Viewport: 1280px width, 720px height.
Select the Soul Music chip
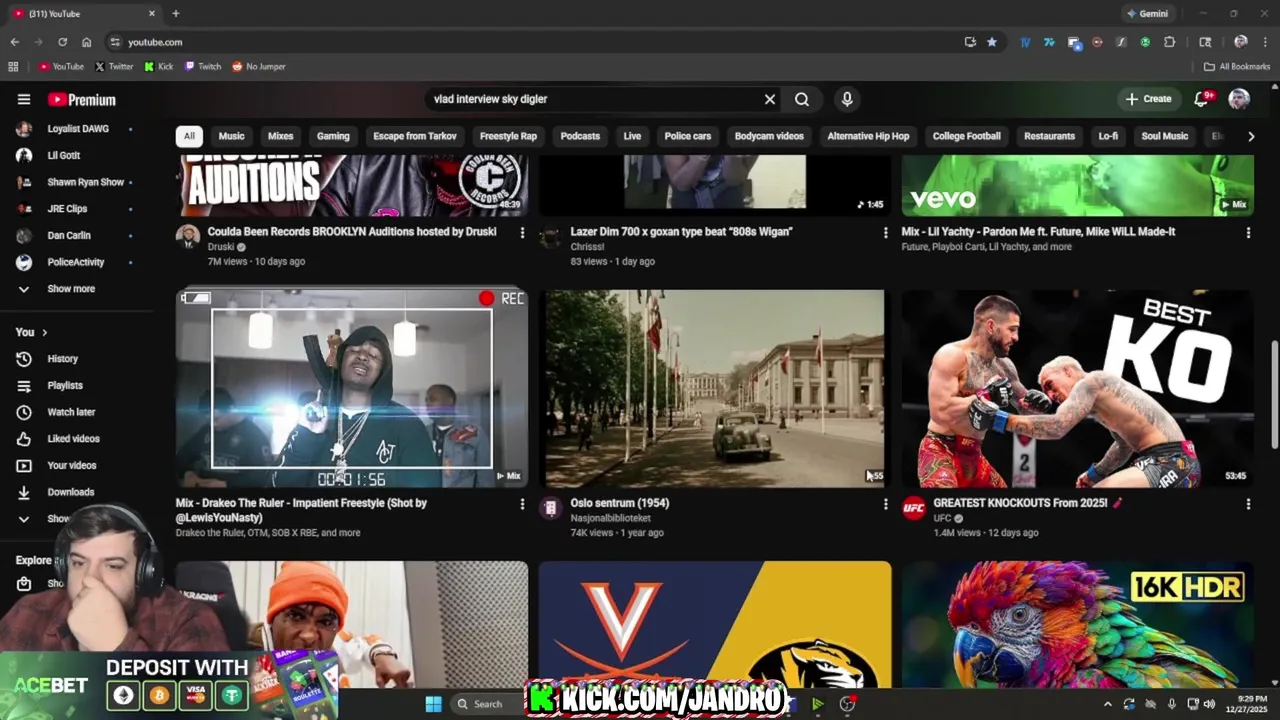(x=1165, y=136)
